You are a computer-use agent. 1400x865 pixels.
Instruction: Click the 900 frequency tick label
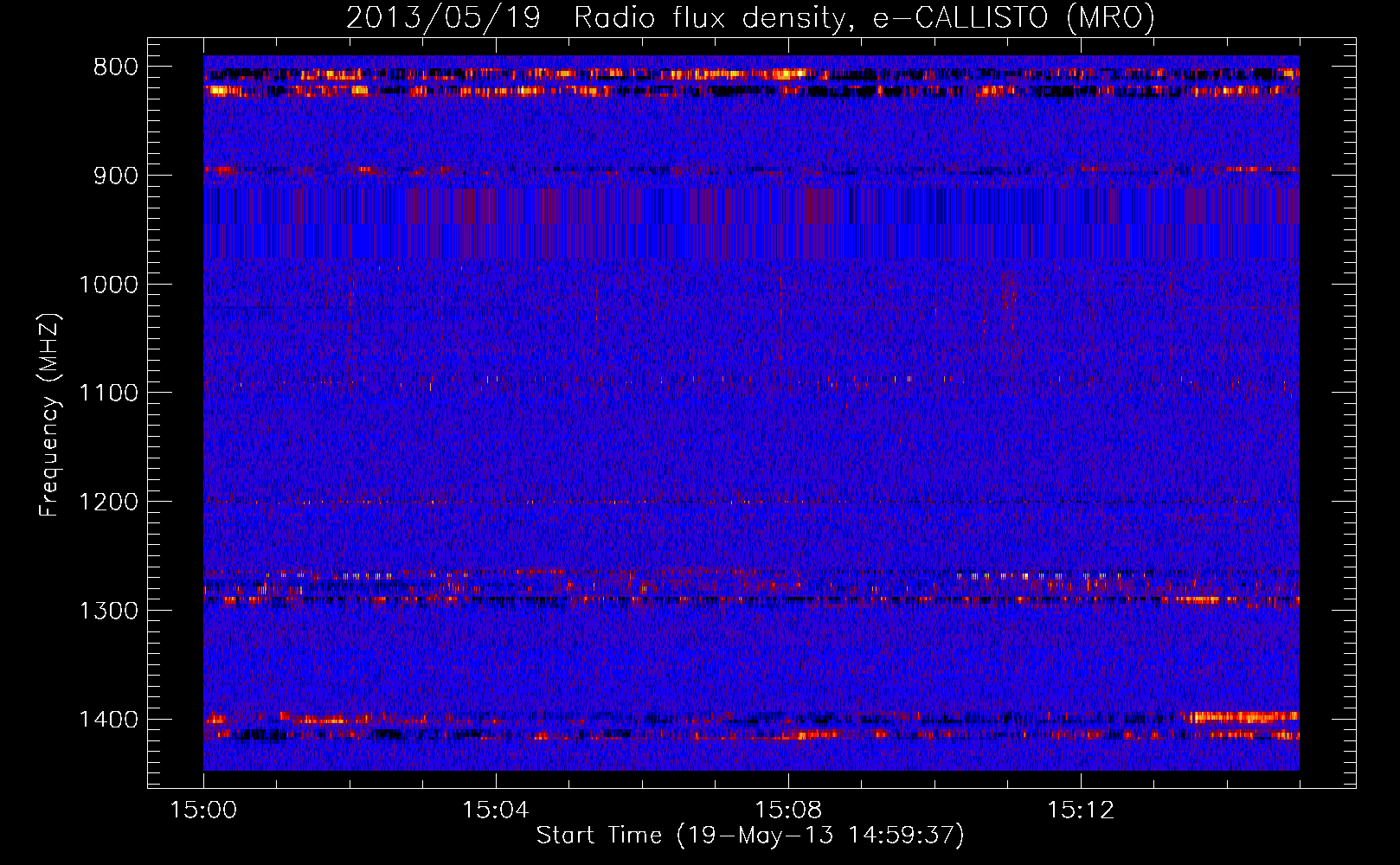click(x=116, y=176)
